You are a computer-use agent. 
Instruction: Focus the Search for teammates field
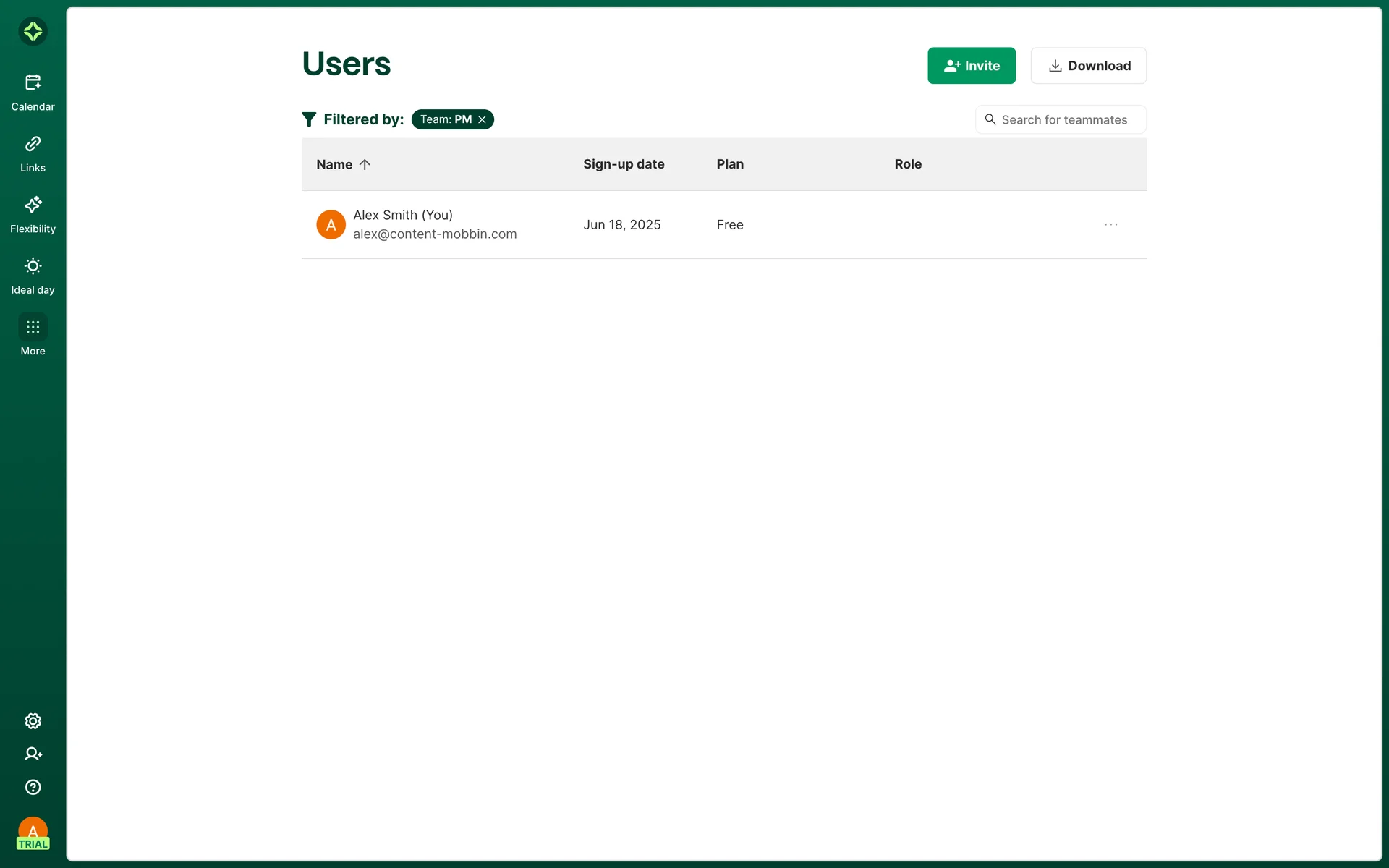pyautogui.click(x=1063, y=119)
